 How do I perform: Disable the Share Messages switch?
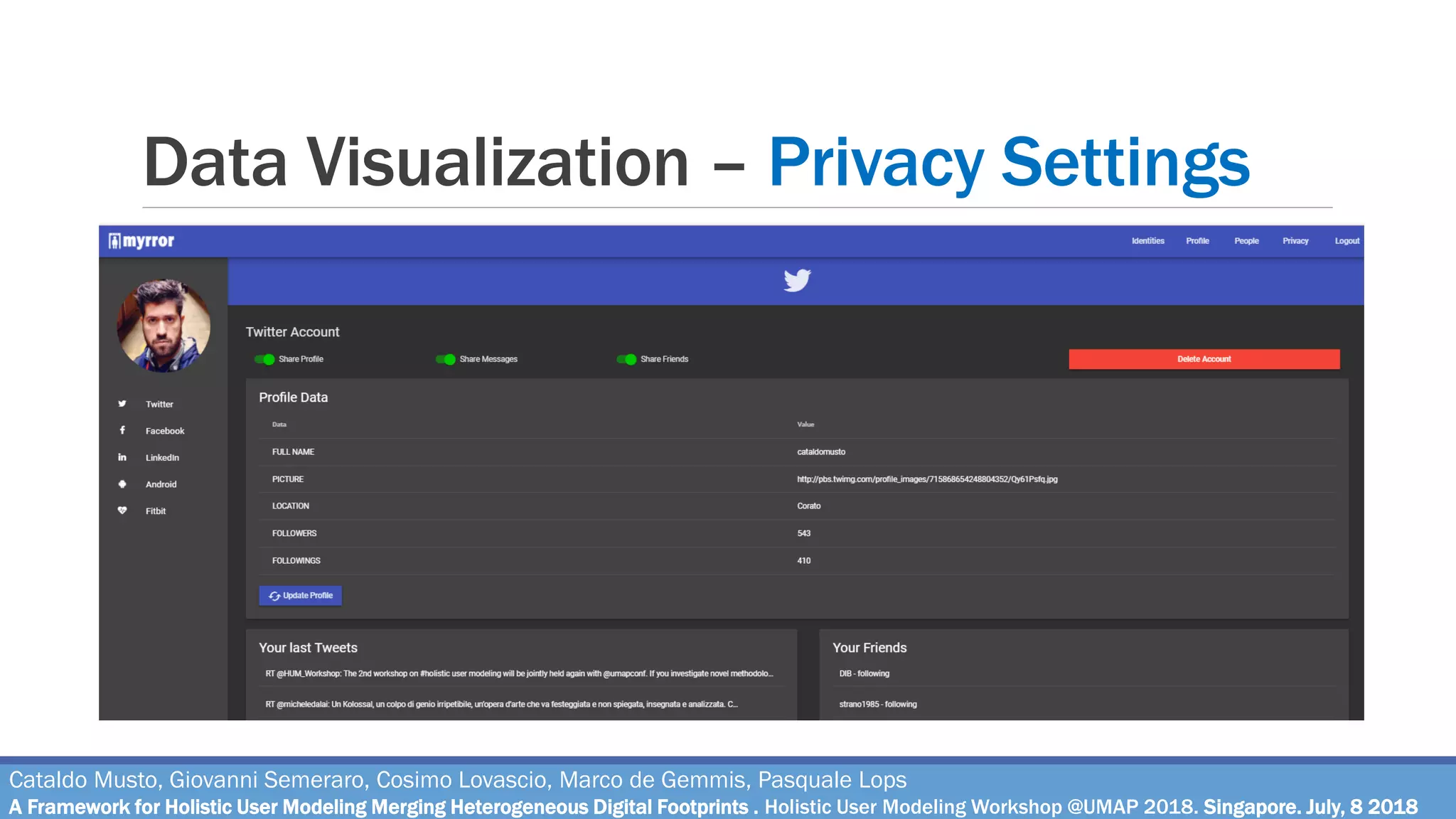point(446,359)
